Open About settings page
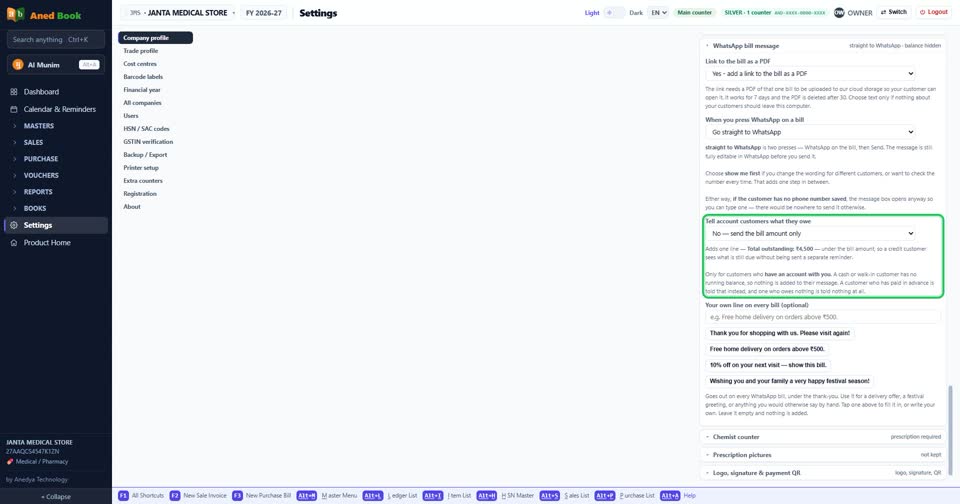The height and width of the screenshot is (504, 960). pos(156,207)
